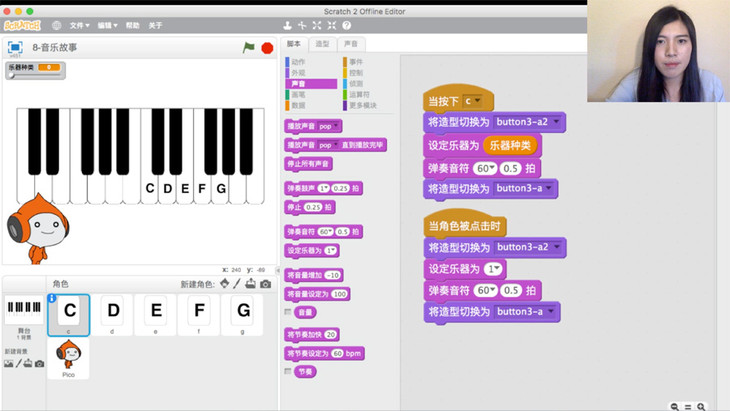This screenshot has width=730, height=411.
Task: Click the help question mark icon
Action: (x=347, y=26)
